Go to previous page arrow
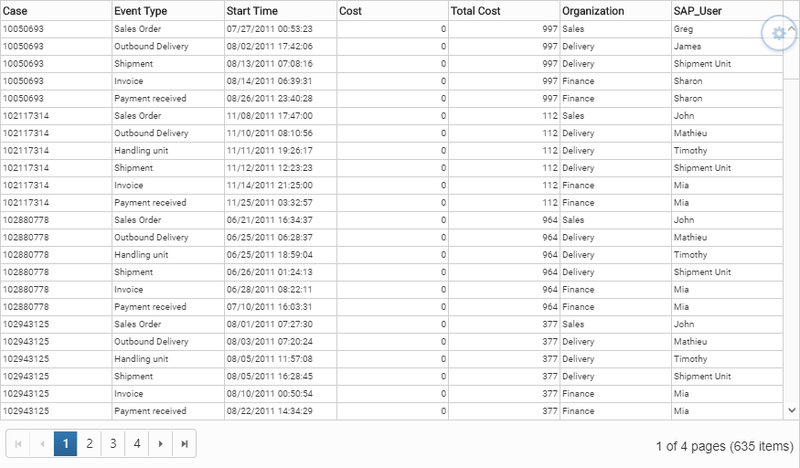 click(x=42, y=444)
